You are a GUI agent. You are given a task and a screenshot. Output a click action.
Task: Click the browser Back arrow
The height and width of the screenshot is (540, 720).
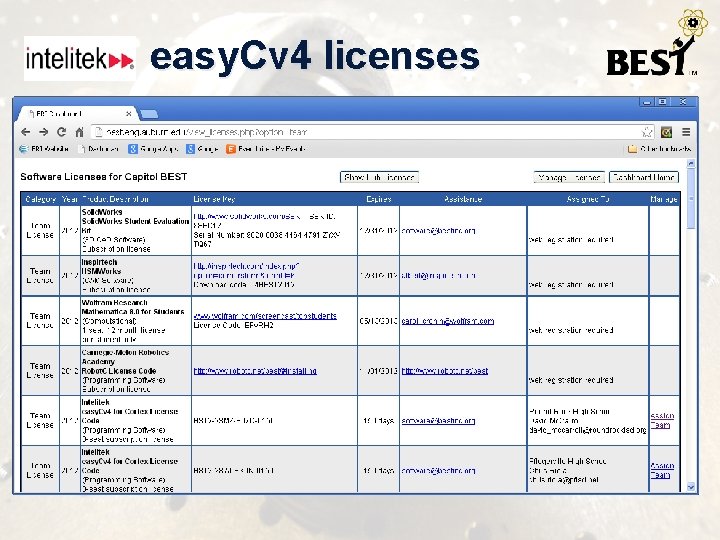(x=26, y=132)
